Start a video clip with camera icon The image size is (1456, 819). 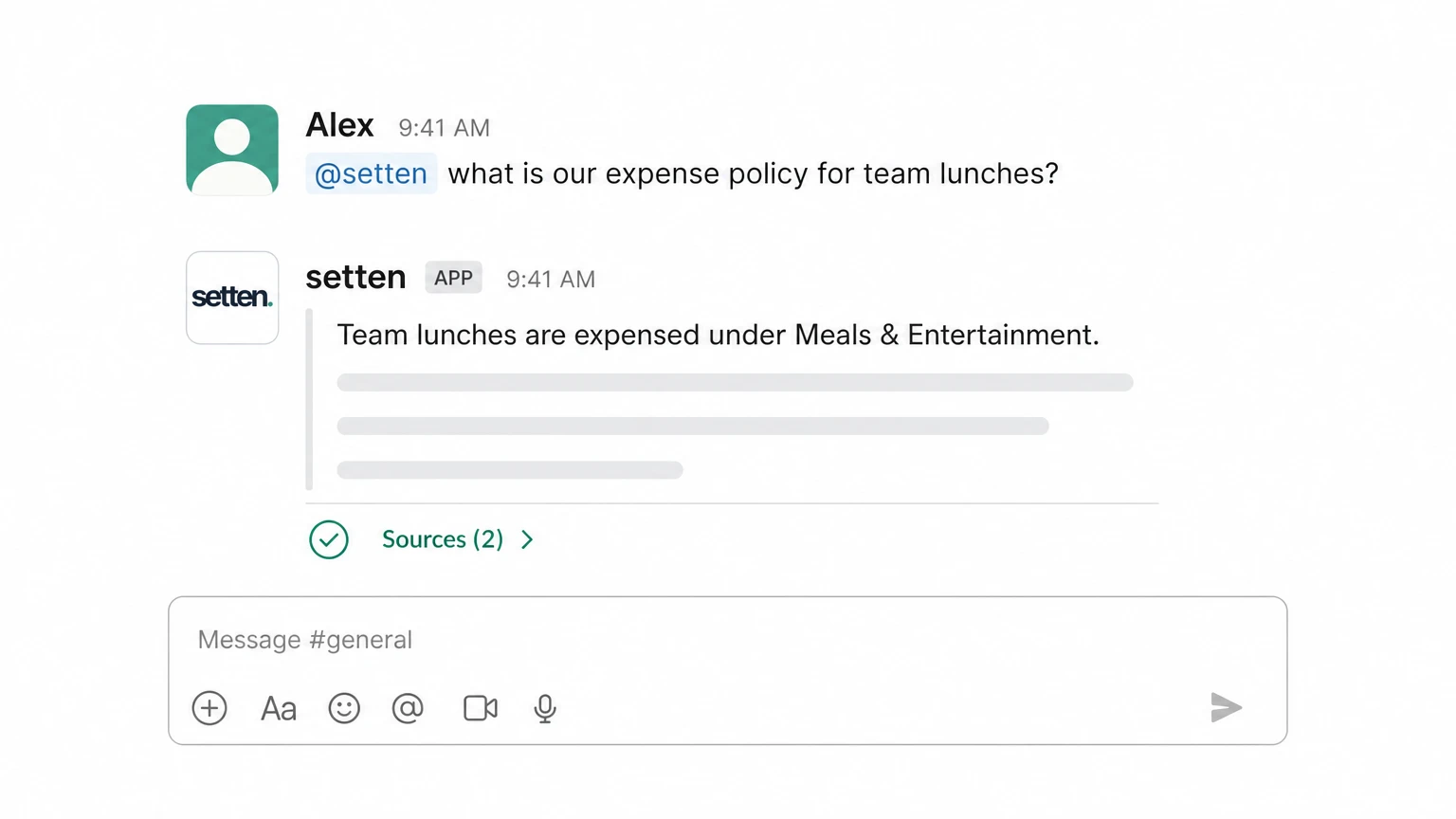tap(481, 708)
